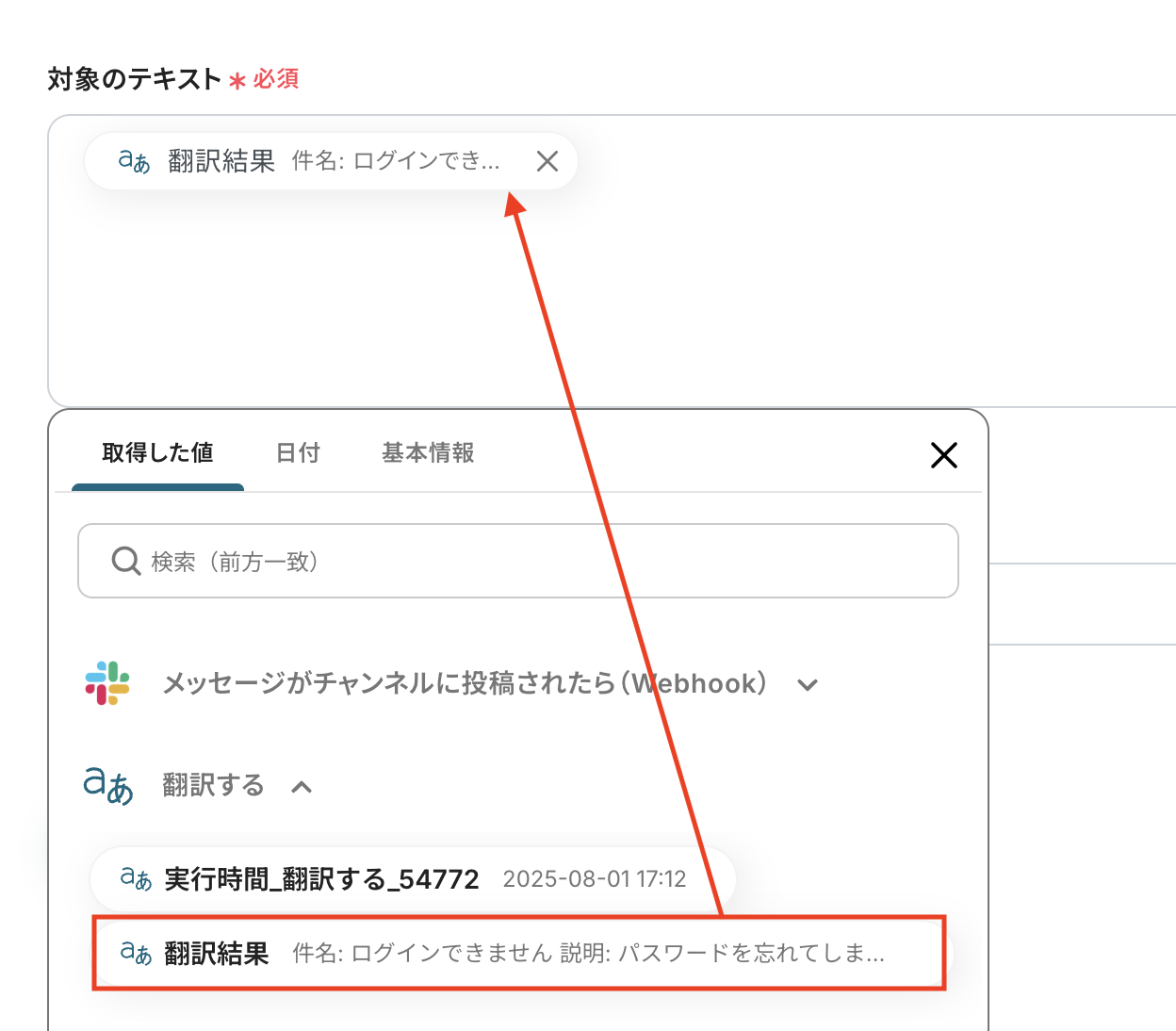Remove the 翻訳結果 chip with its X
The image size is (1176, 1031).
click(547, 161)
